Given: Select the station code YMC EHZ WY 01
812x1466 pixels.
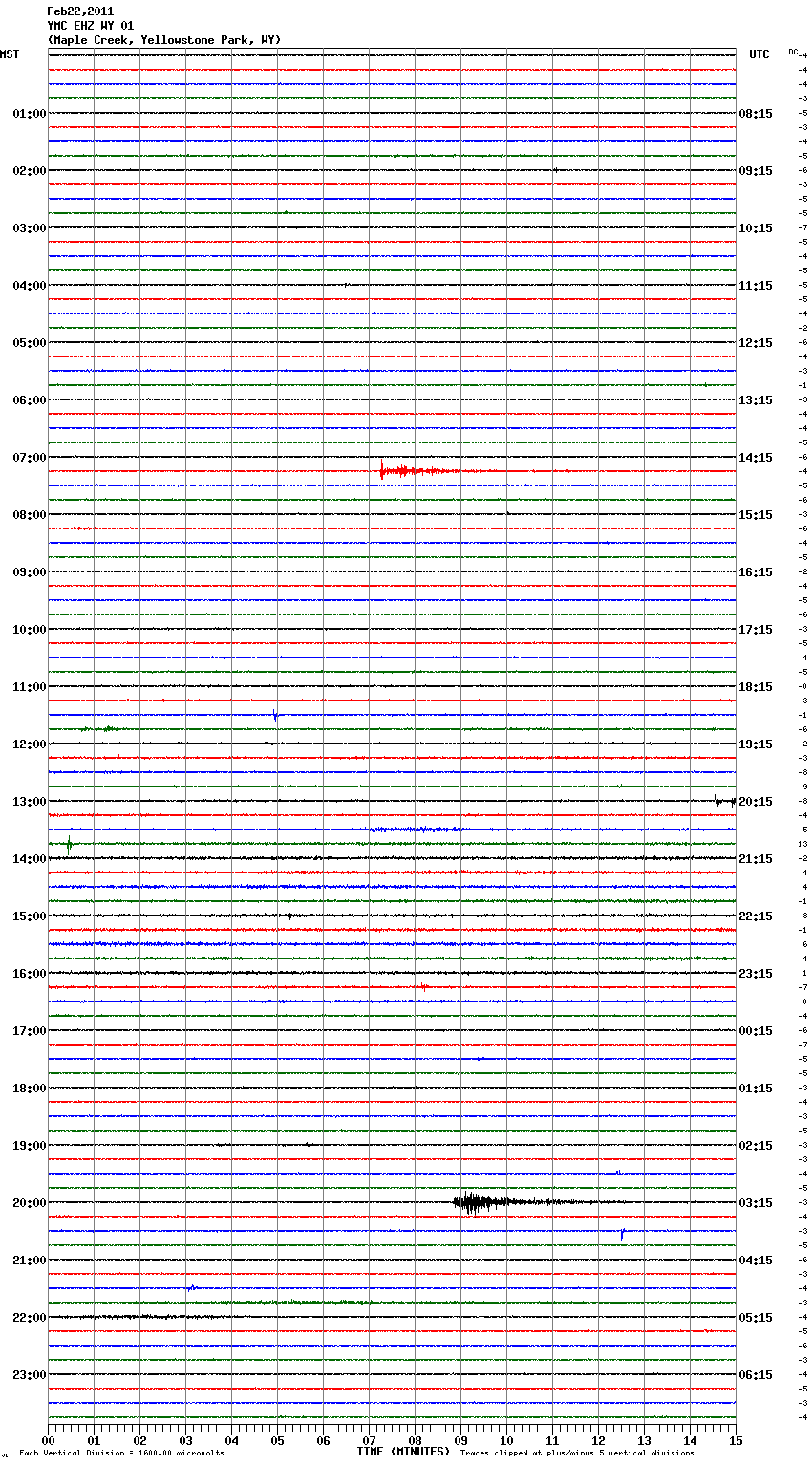Looking at the screenshot, I should click(x=91, y=26).
